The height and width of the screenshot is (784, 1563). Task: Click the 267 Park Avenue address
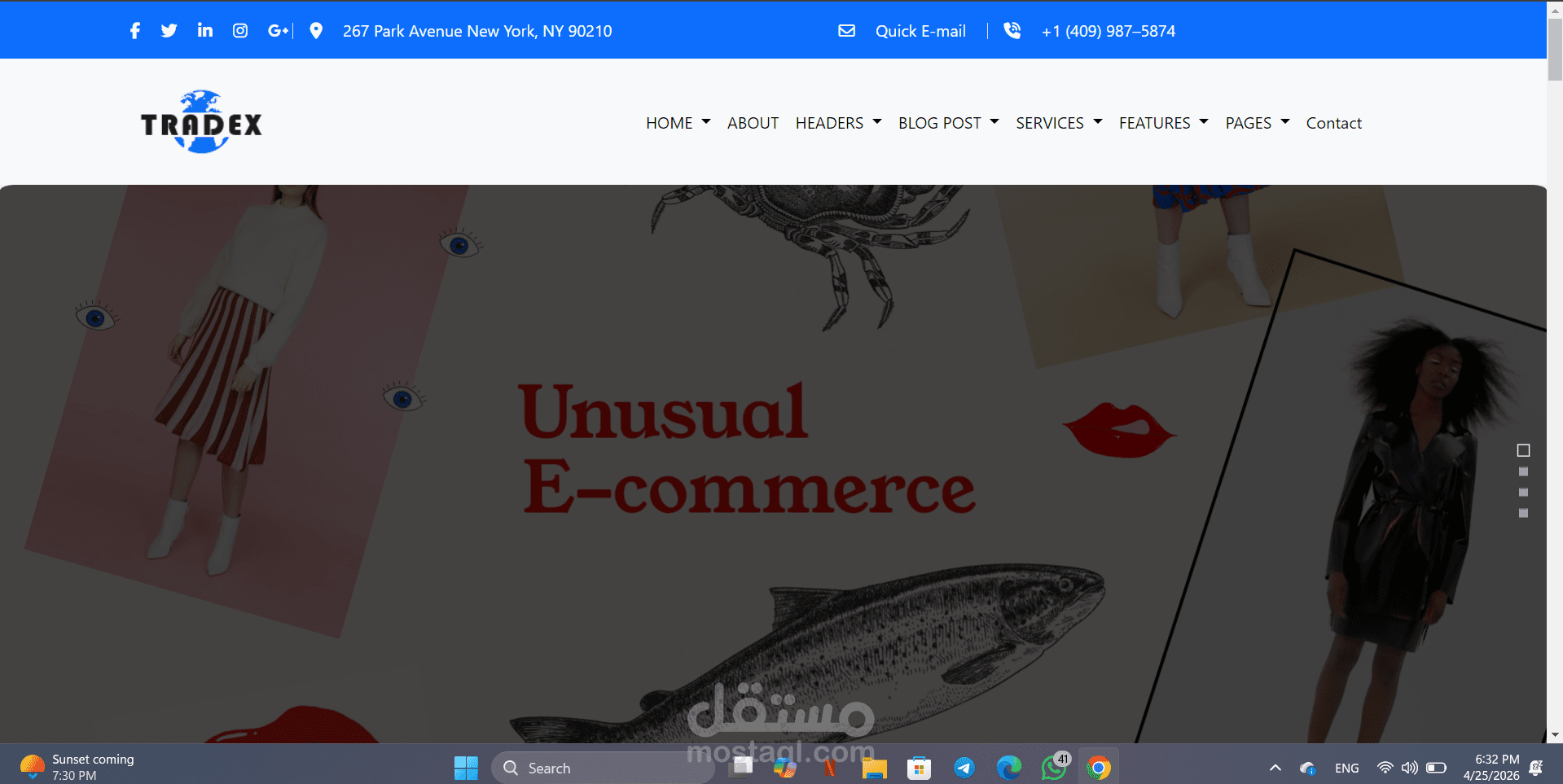(x=477, y=31)
